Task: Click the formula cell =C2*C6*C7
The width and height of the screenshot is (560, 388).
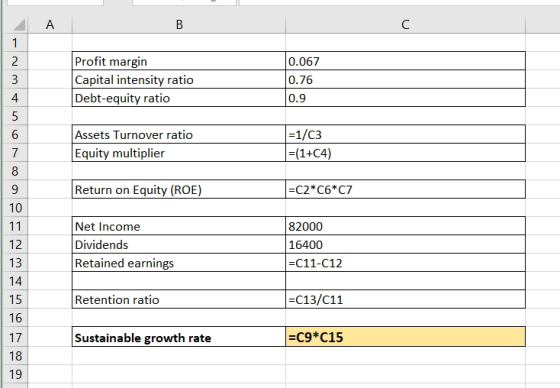Action: tap(405, 189)
